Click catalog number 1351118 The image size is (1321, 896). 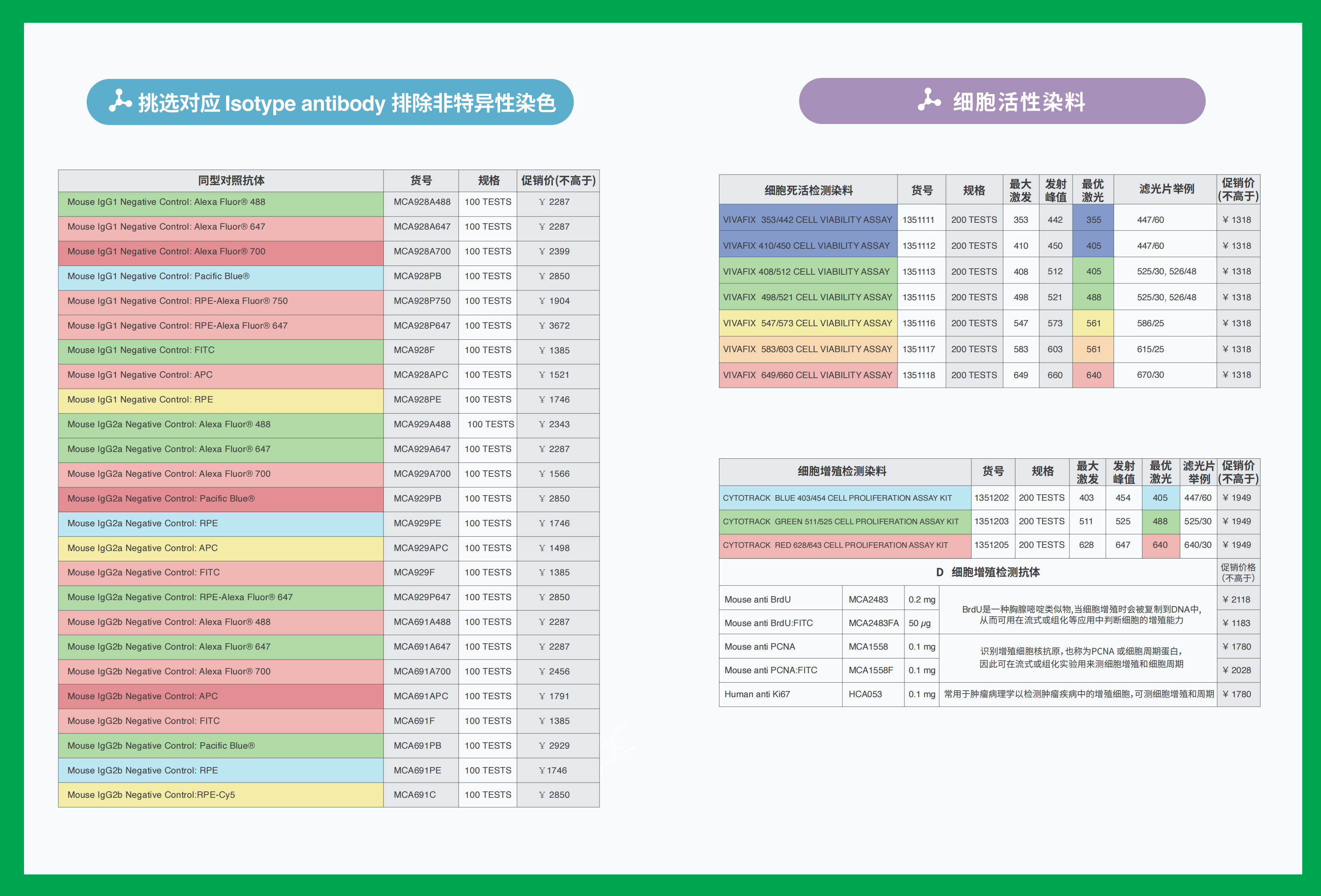pos(919,375)
